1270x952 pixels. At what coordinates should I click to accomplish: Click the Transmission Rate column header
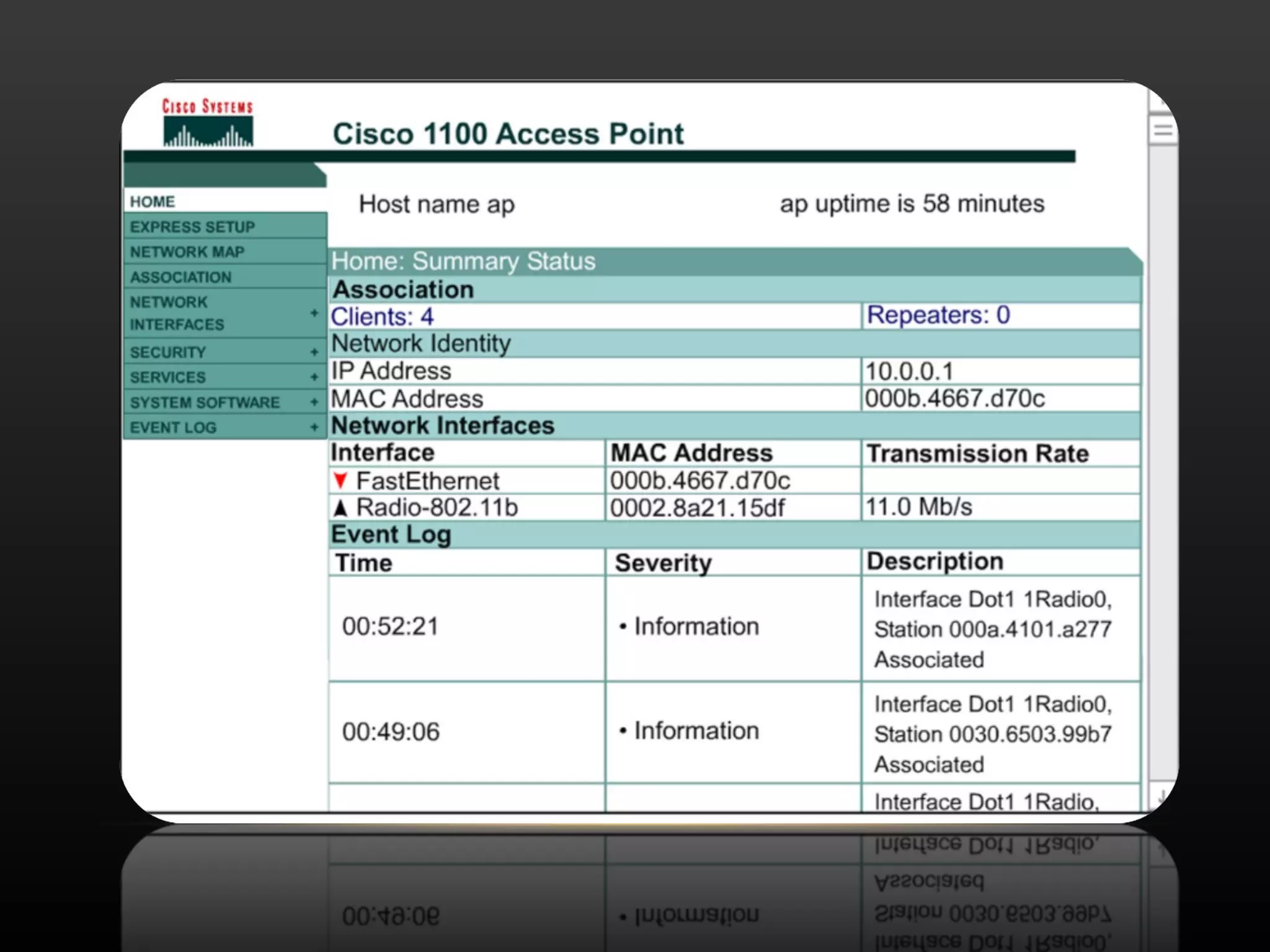click(977, 453)
